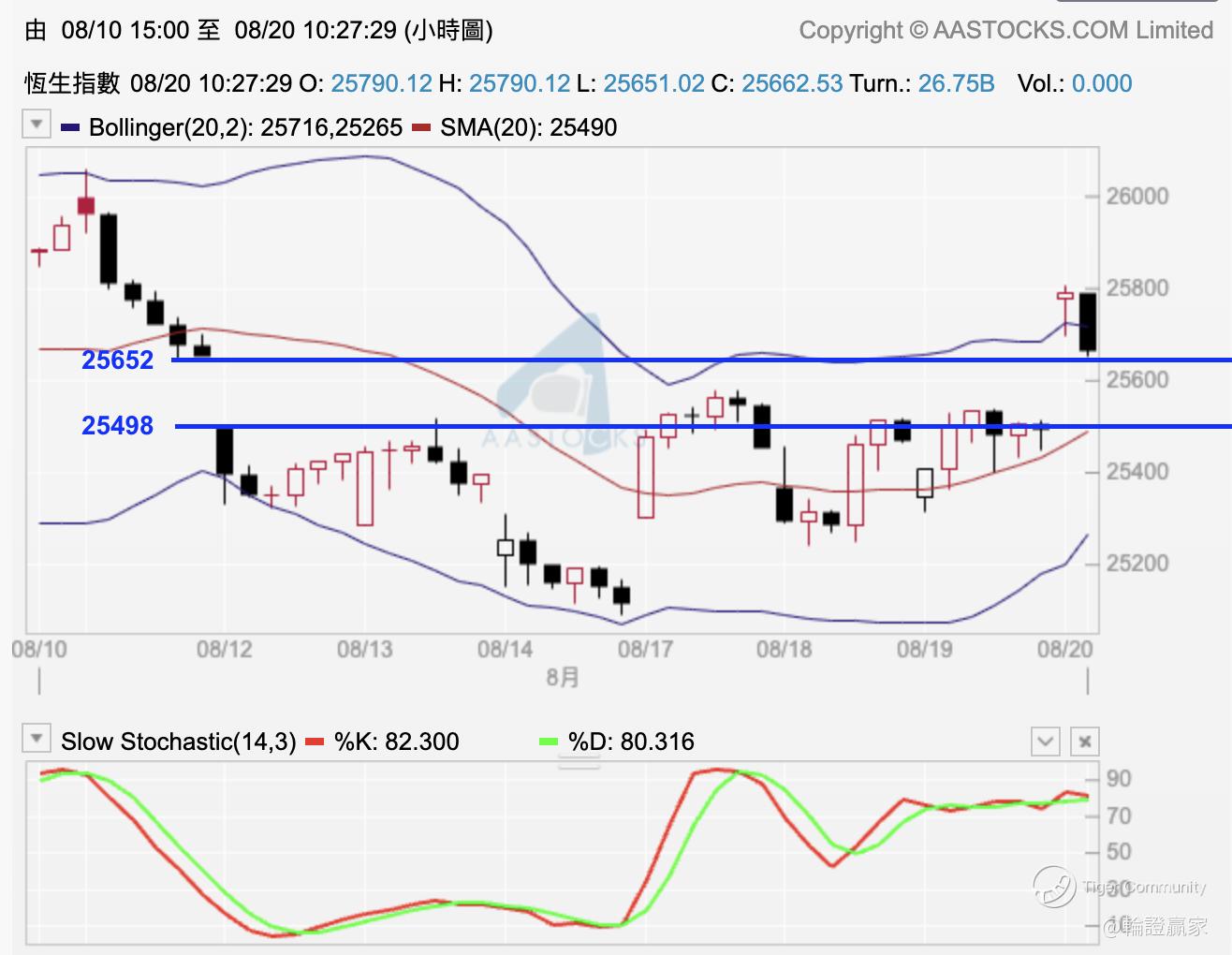Image resolution: width=1232 pixels, height=955 pixels.
Task: Click the 小時圖 hourly chart label
Action: coord(448,30)
